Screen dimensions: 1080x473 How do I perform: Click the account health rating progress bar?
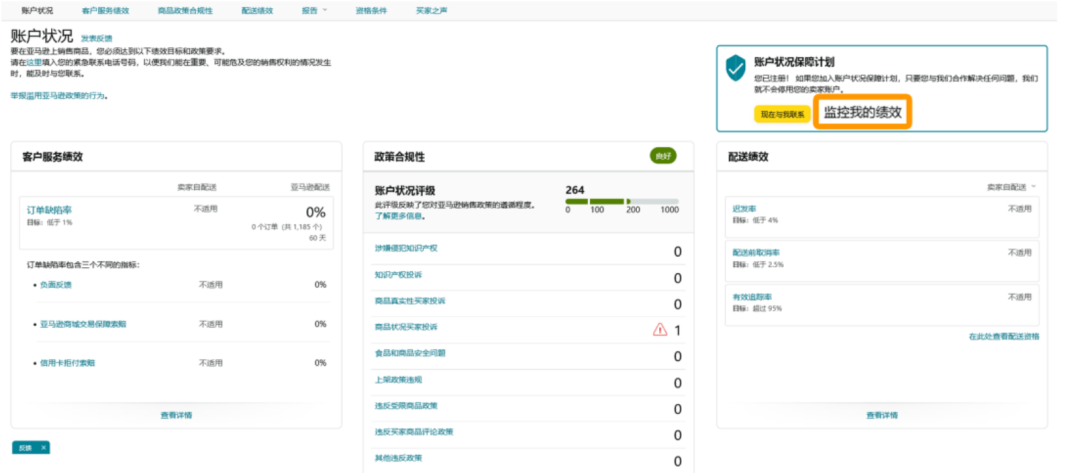tap(622, 202)
